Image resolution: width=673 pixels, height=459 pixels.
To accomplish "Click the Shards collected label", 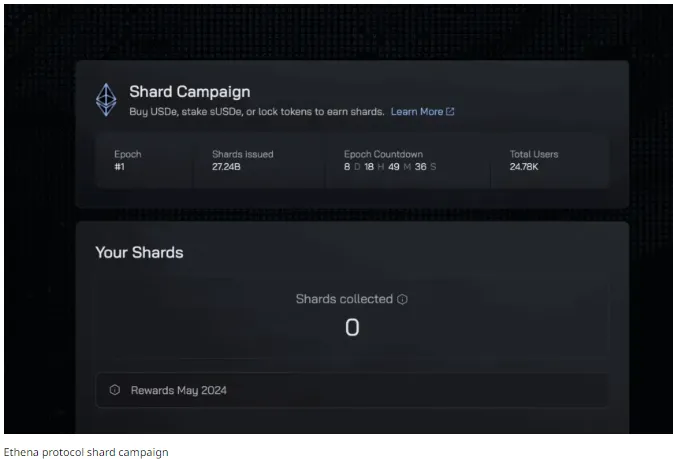I will (x=344, y=299).
